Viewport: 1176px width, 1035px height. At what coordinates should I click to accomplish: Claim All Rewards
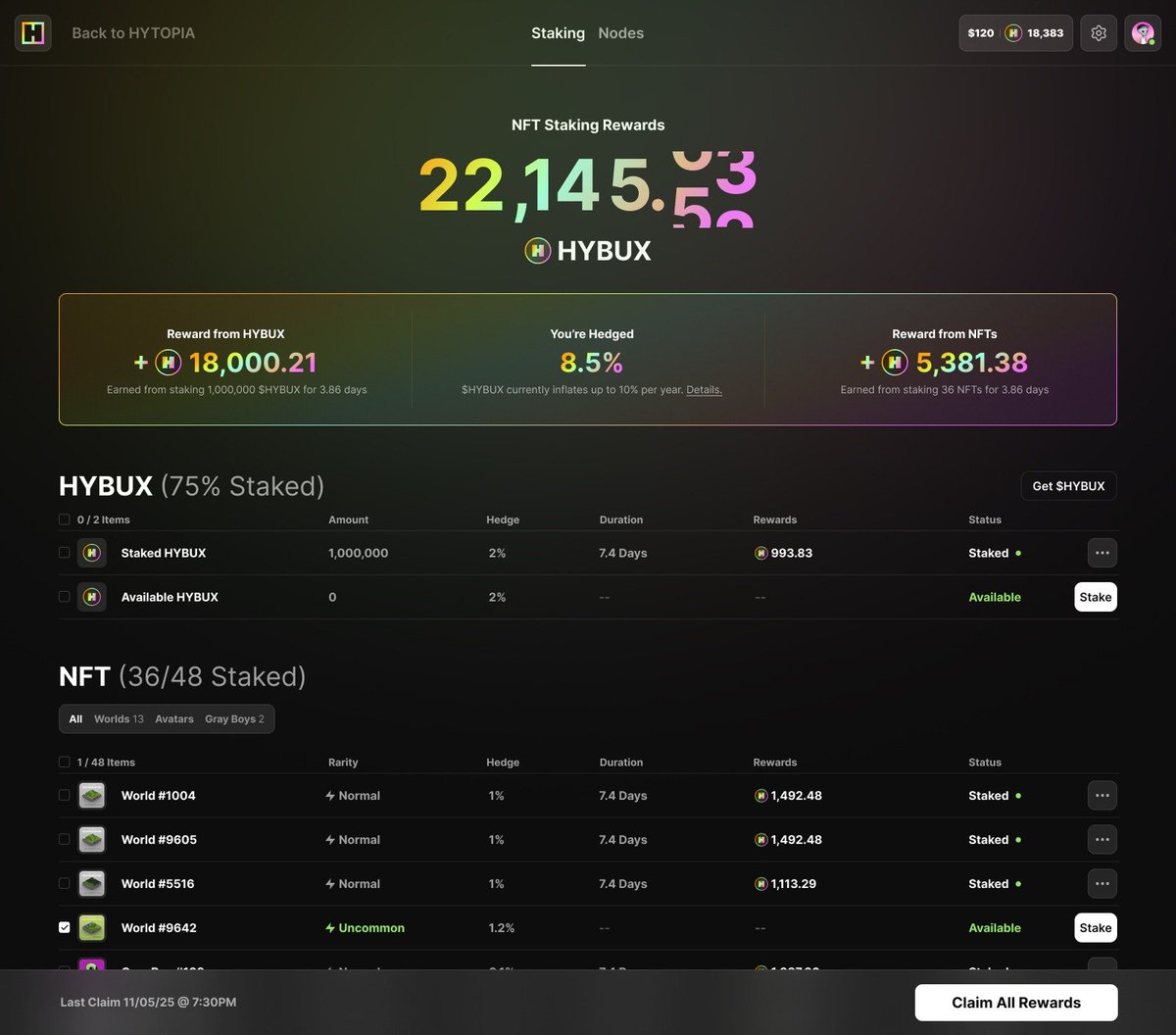point(1016,1002)
